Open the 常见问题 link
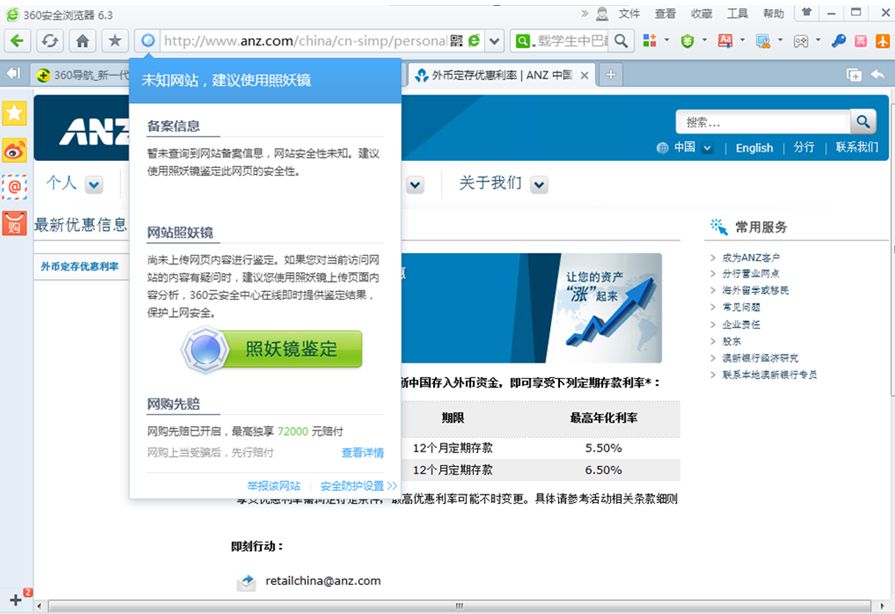 [x=741, y=308]
